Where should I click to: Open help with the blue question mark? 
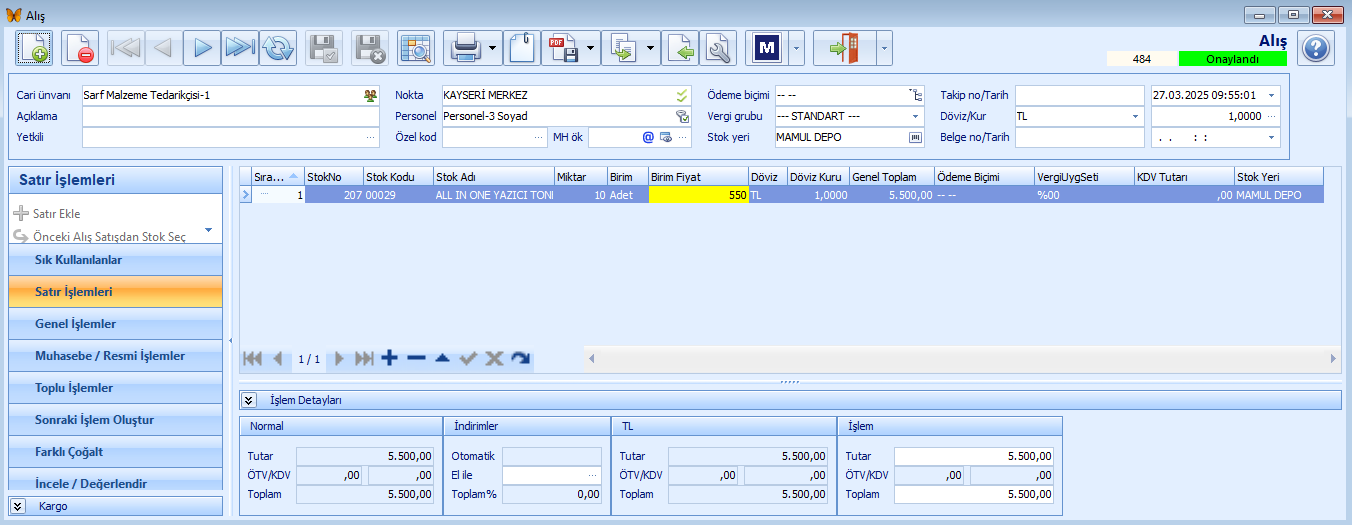click(1316, 47)
